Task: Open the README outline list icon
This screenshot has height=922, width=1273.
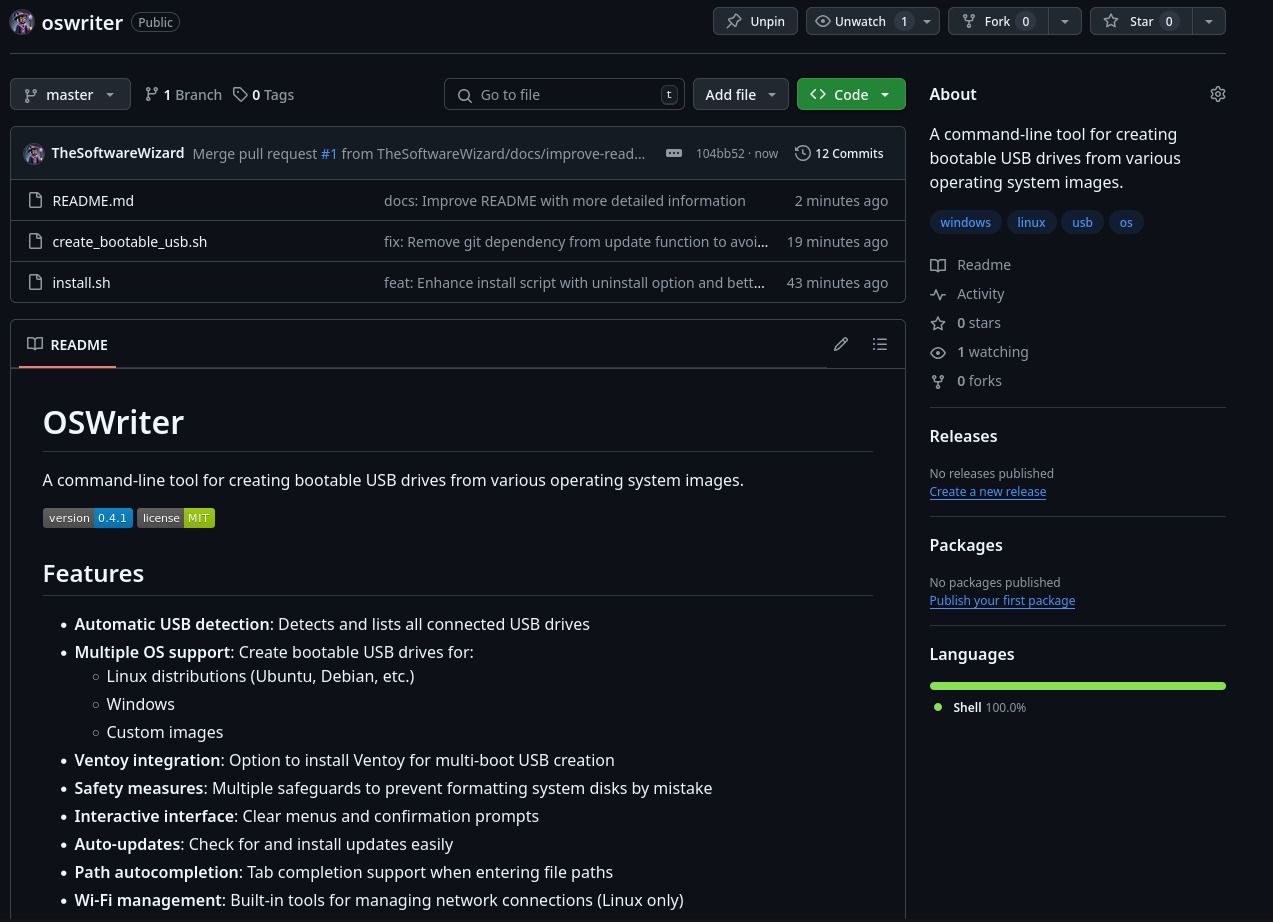Action: coord(880,344)
